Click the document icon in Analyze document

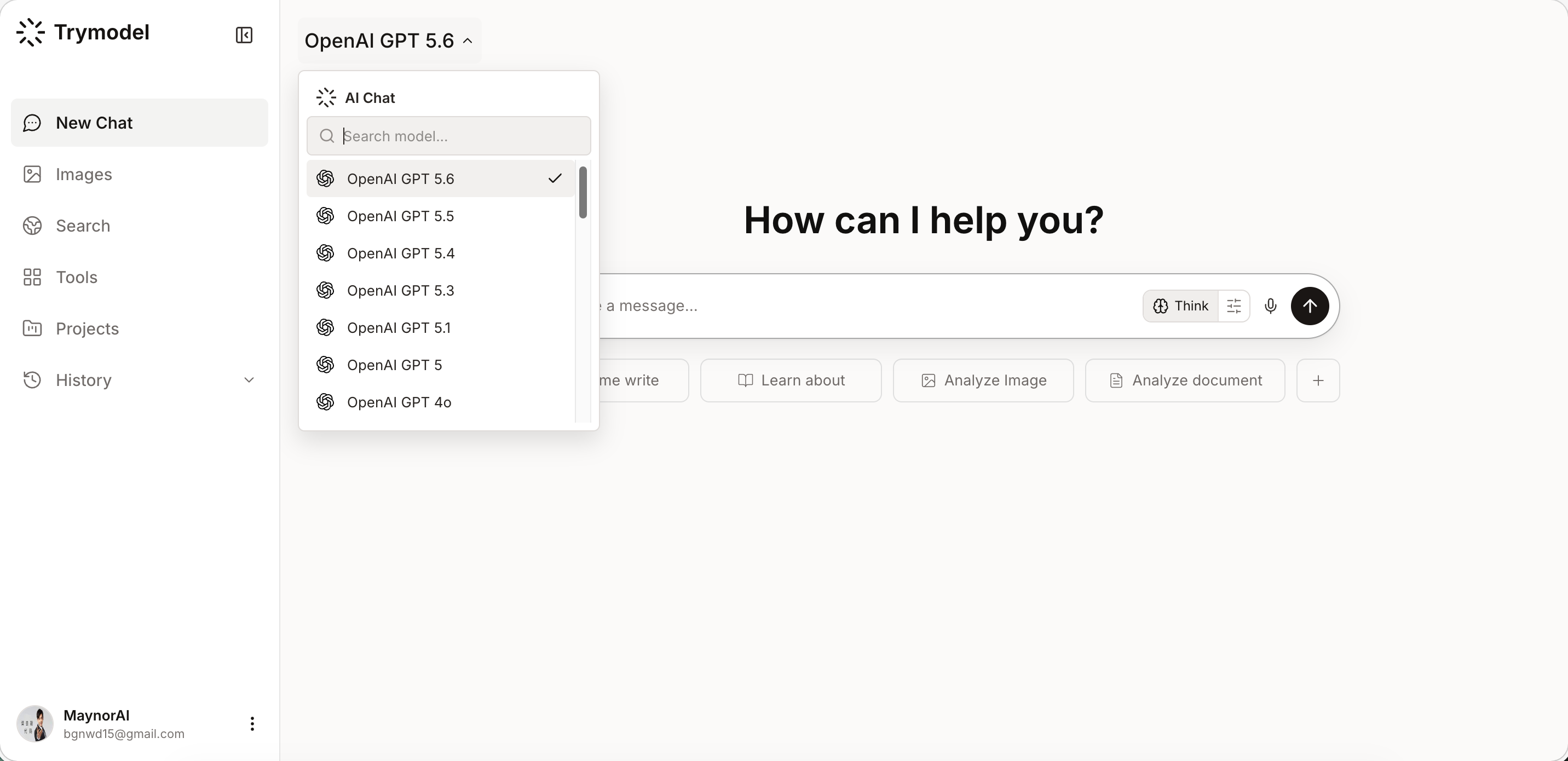pyautogui.click(x=1116, y=380)
